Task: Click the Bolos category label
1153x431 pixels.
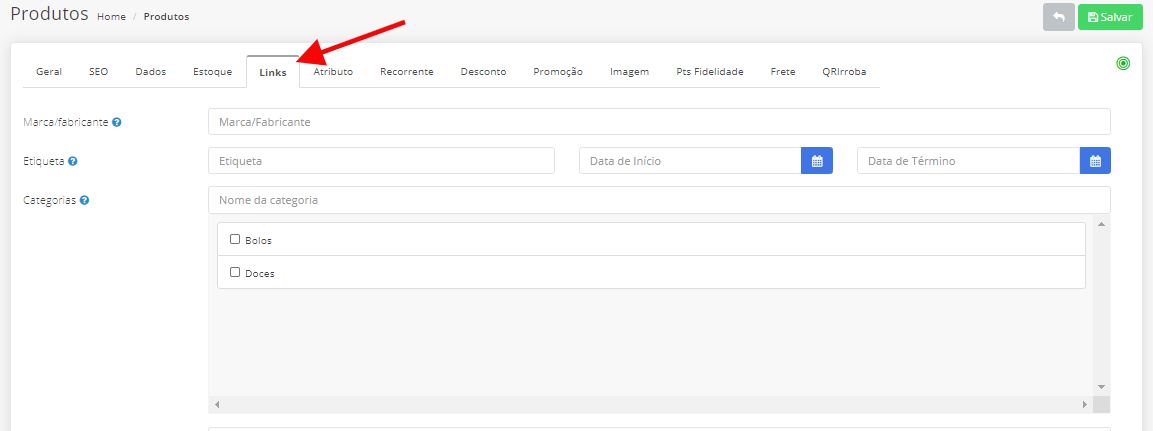Action: click(259, 241)
